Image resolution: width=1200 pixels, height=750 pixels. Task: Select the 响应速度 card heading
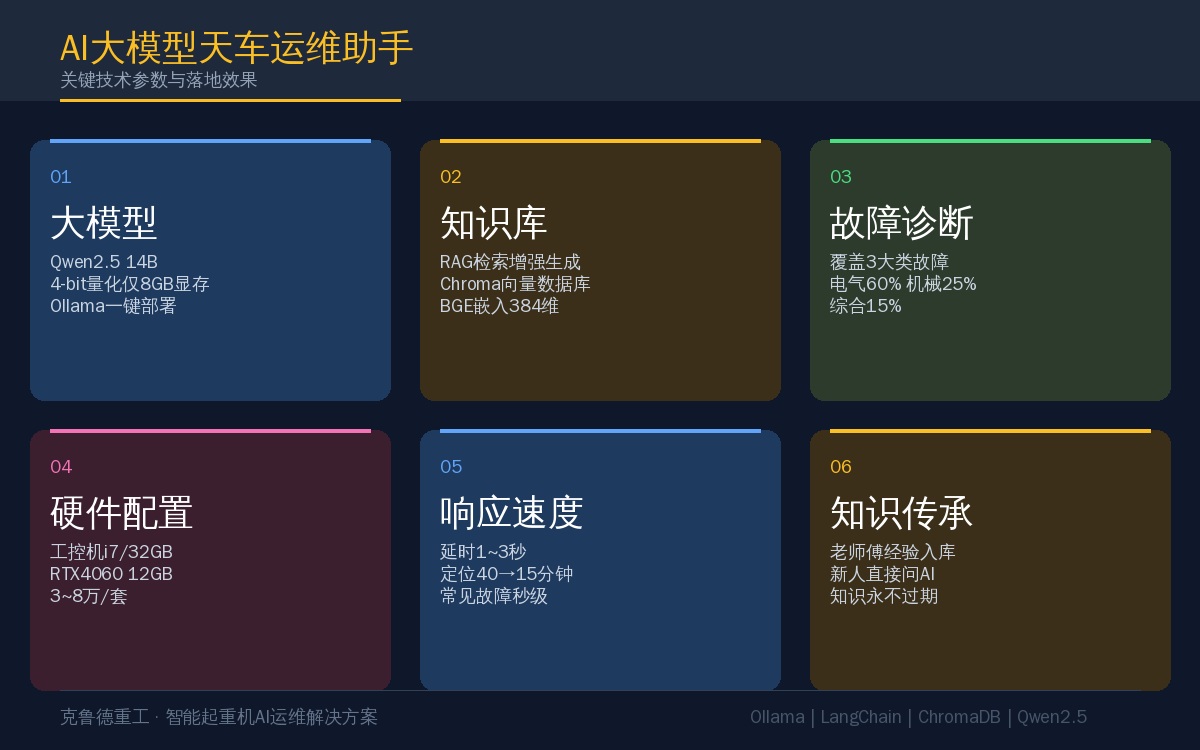point(512,512)
